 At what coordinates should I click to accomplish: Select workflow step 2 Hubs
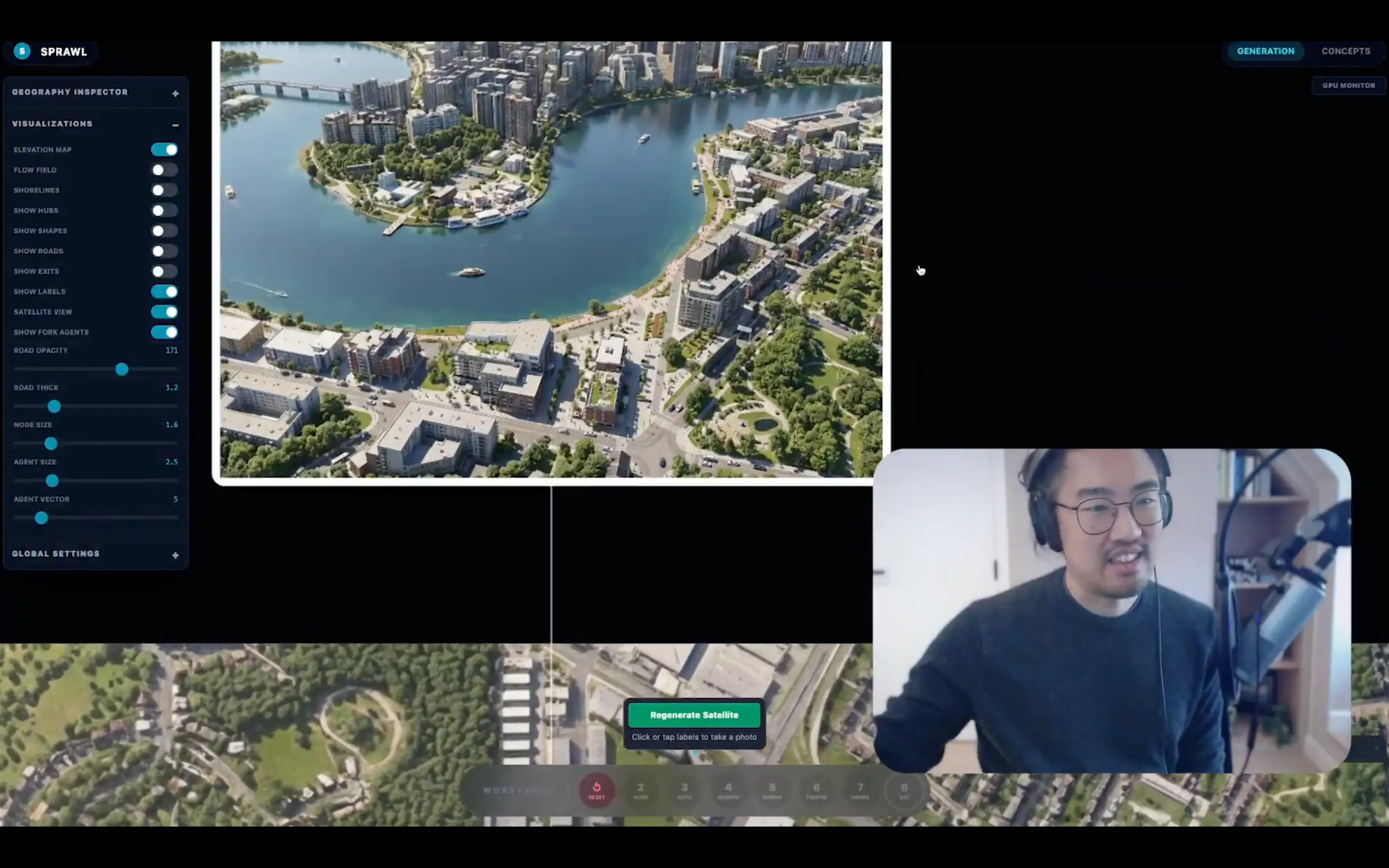click(x=640, y=790)
